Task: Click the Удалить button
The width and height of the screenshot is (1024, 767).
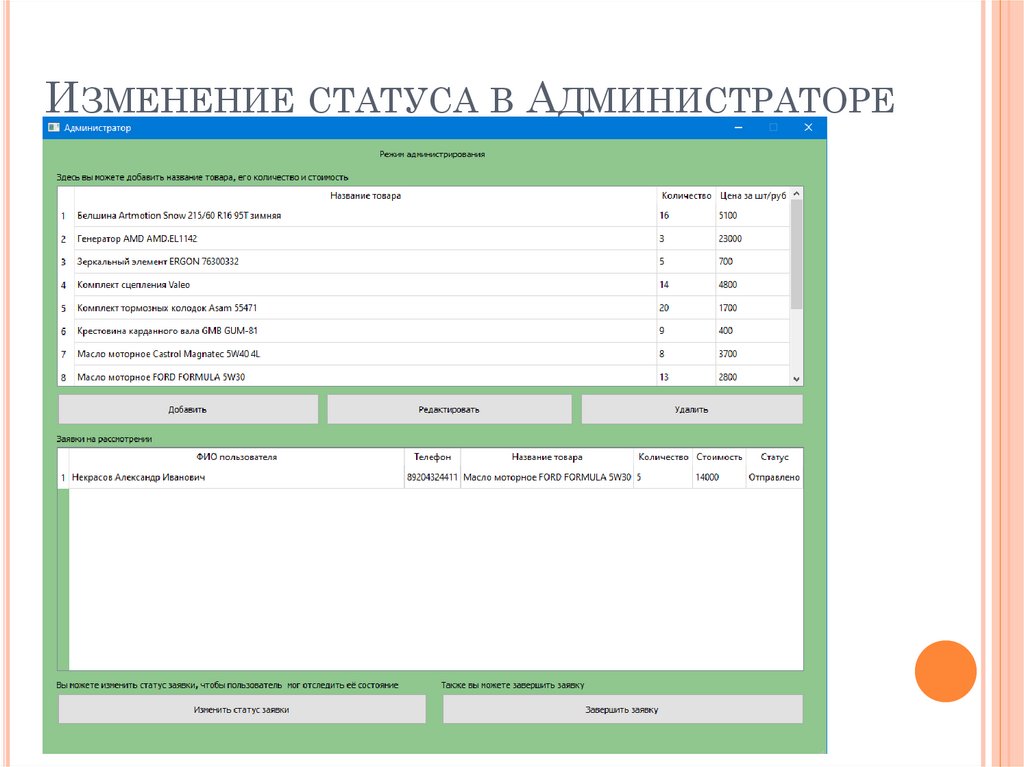Action: point(691,409)
